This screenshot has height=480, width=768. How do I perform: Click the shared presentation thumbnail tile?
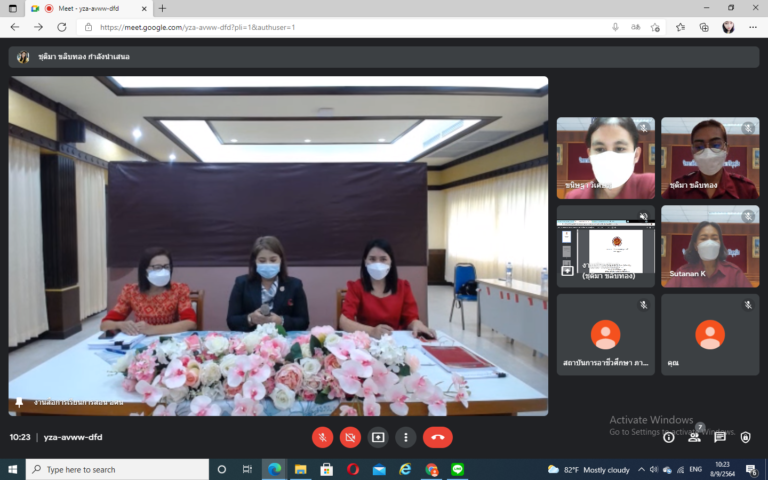(x=606, y=246)
